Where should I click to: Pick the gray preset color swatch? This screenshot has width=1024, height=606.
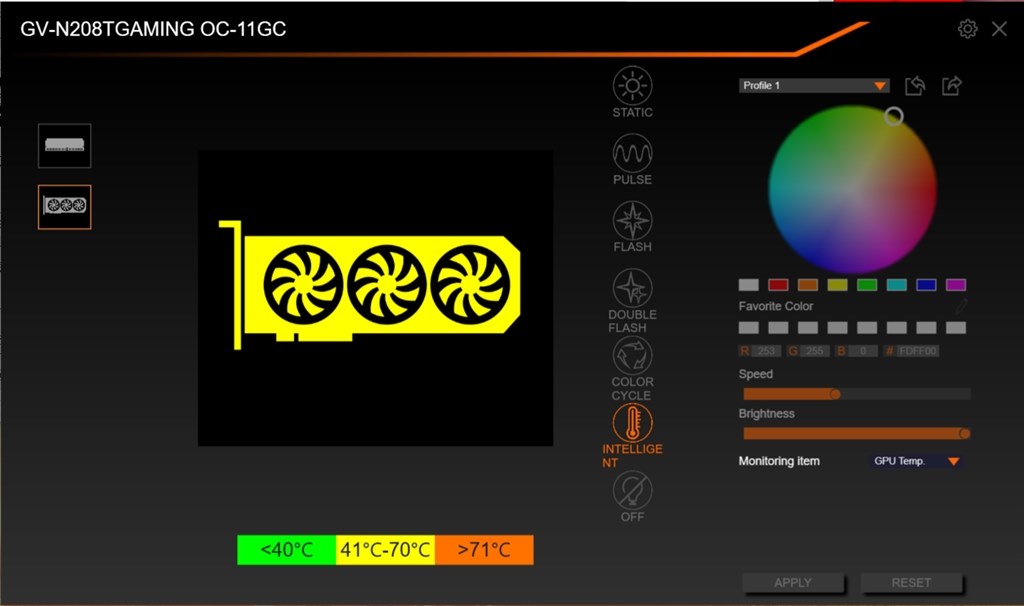coord(748,285)
